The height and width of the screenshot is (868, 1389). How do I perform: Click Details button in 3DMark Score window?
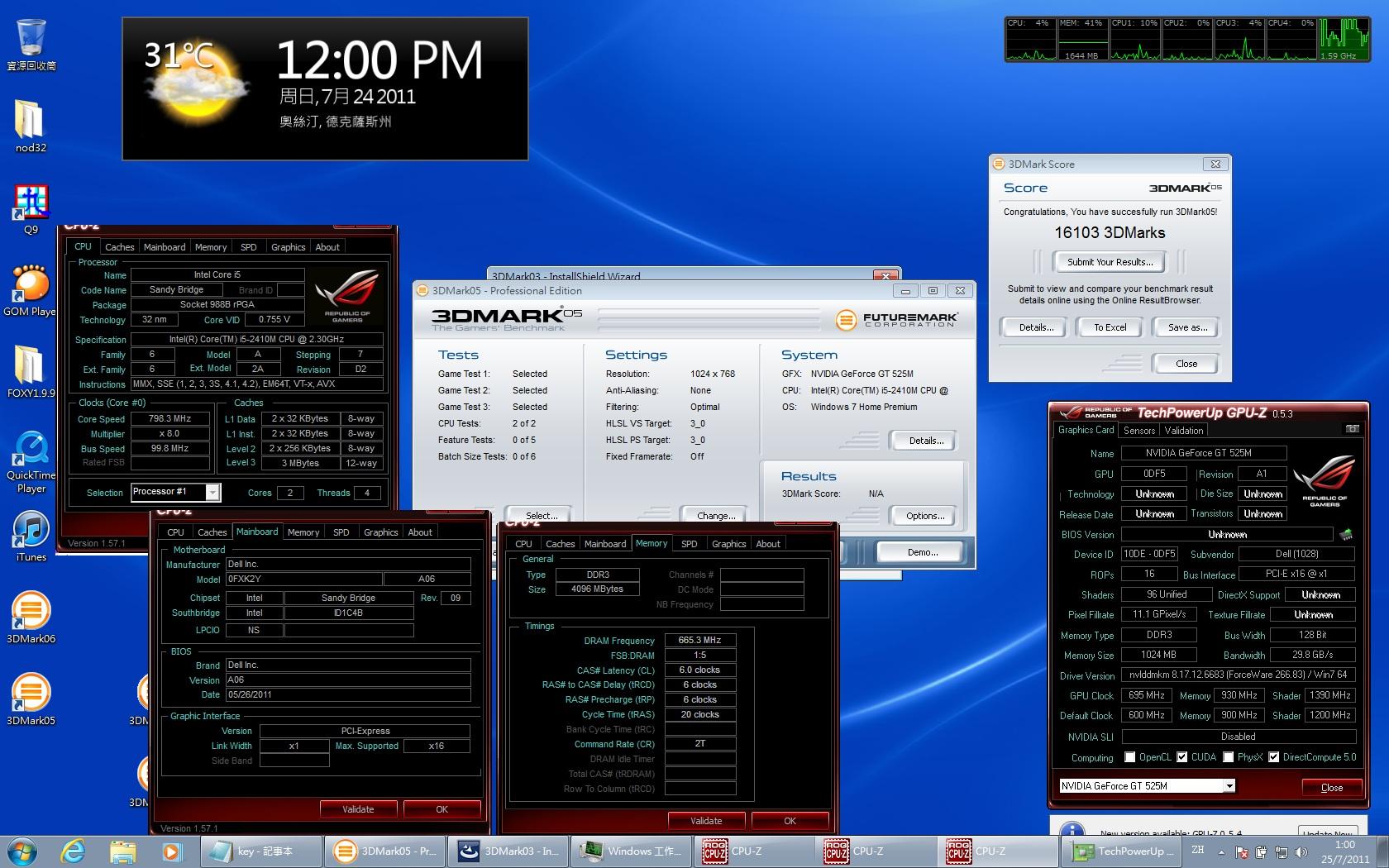click(x=1036, y=327)
